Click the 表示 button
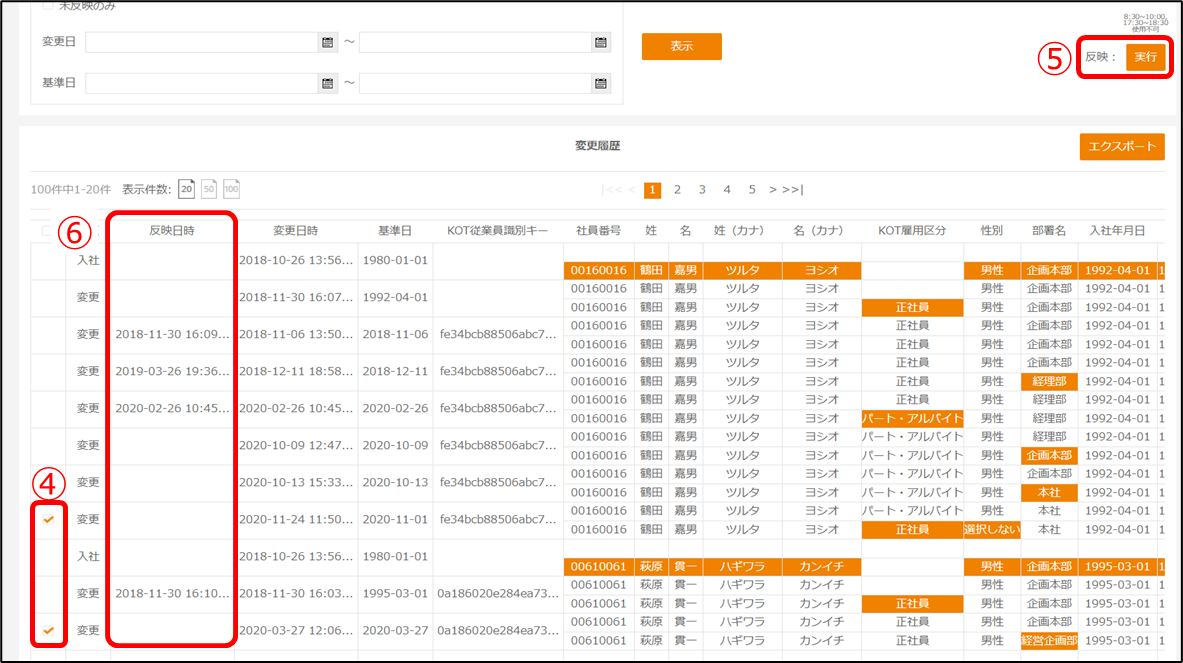 click(x=681, y=46)
